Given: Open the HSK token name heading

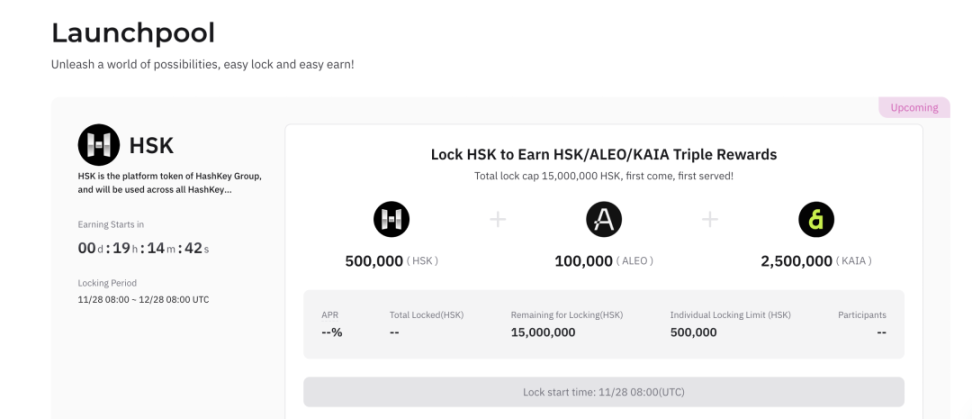Looking at the screenshot, I should pos(151,146).
